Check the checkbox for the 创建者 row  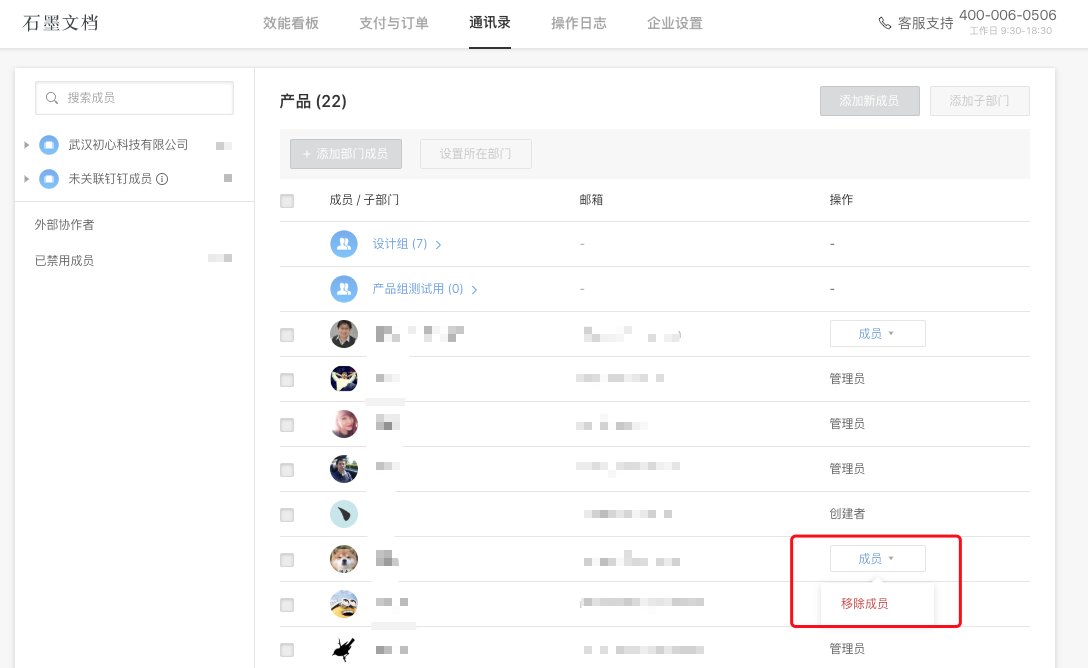287,513
